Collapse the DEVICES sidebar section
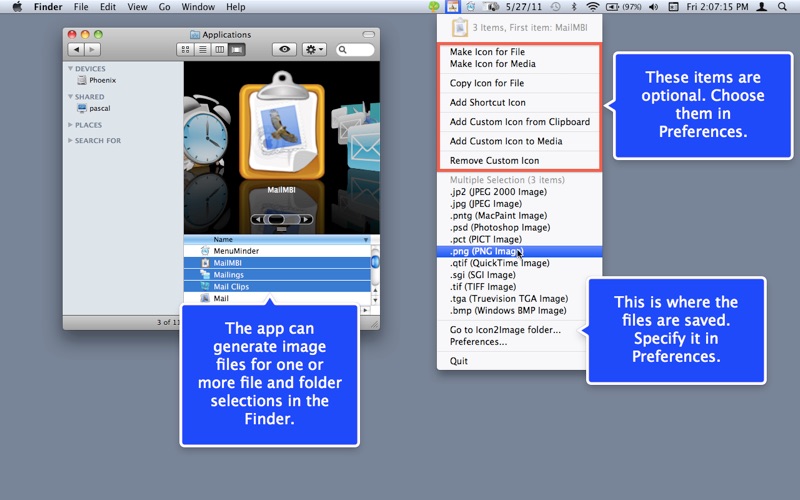Viewport: 800px width, 500px height. [x=70, y=68]
